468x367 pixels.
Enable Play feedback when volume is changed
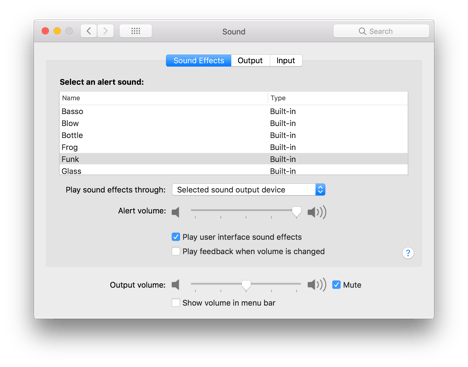coord(176,251)
